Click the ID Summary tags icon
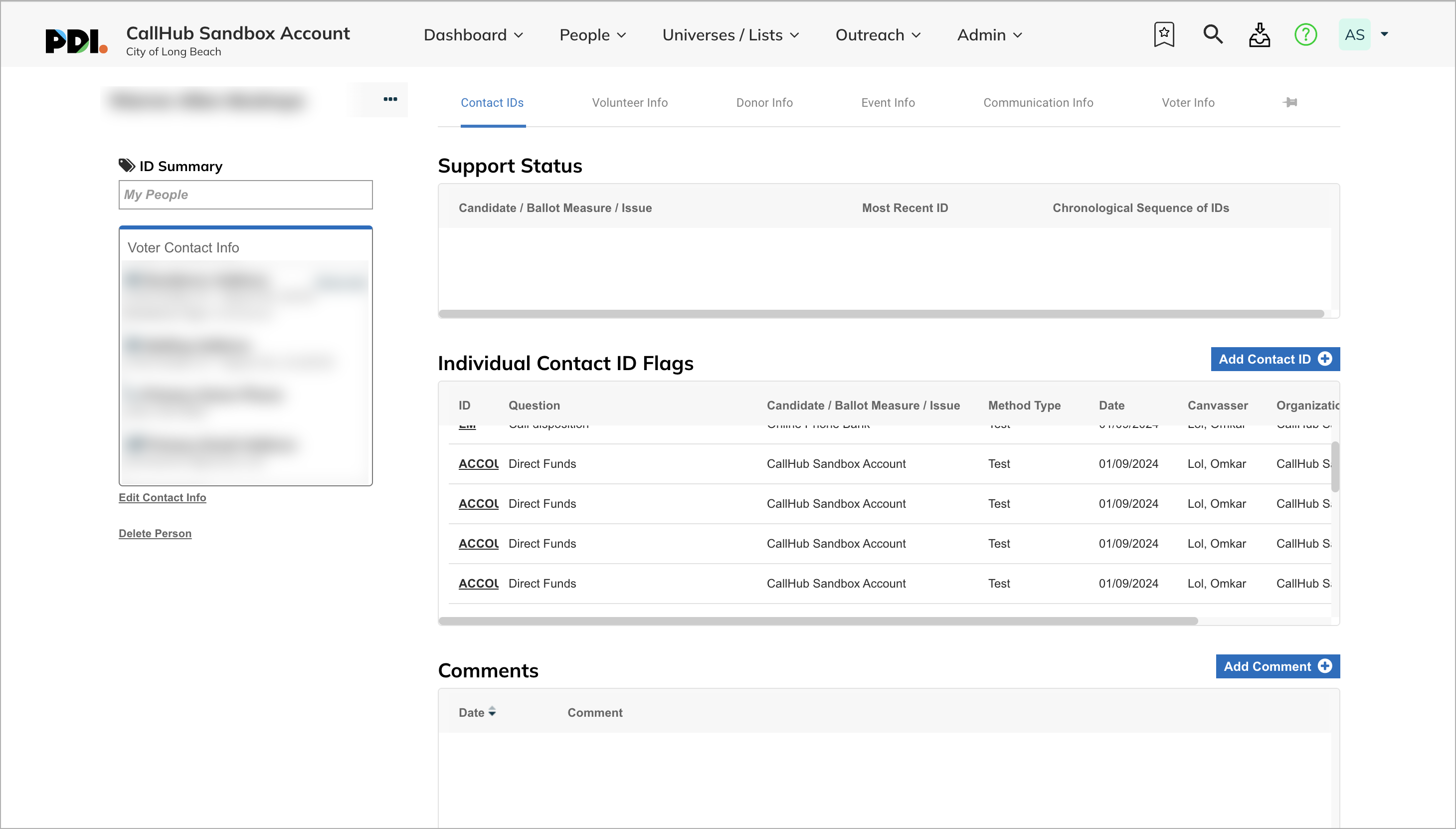This screenshot has height=829, width=1456. click(126, 166)
